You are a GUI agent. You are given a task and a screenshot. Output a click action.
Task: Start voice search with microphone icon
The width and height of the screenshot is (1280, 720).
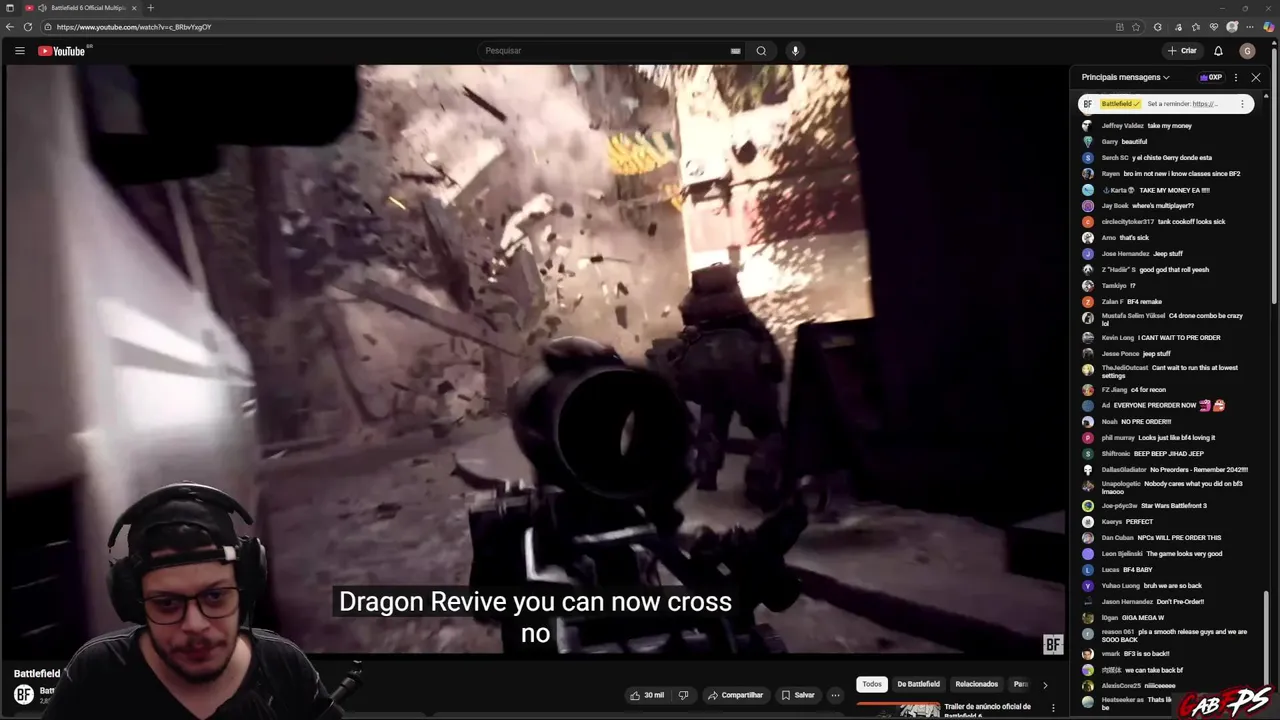795,51
